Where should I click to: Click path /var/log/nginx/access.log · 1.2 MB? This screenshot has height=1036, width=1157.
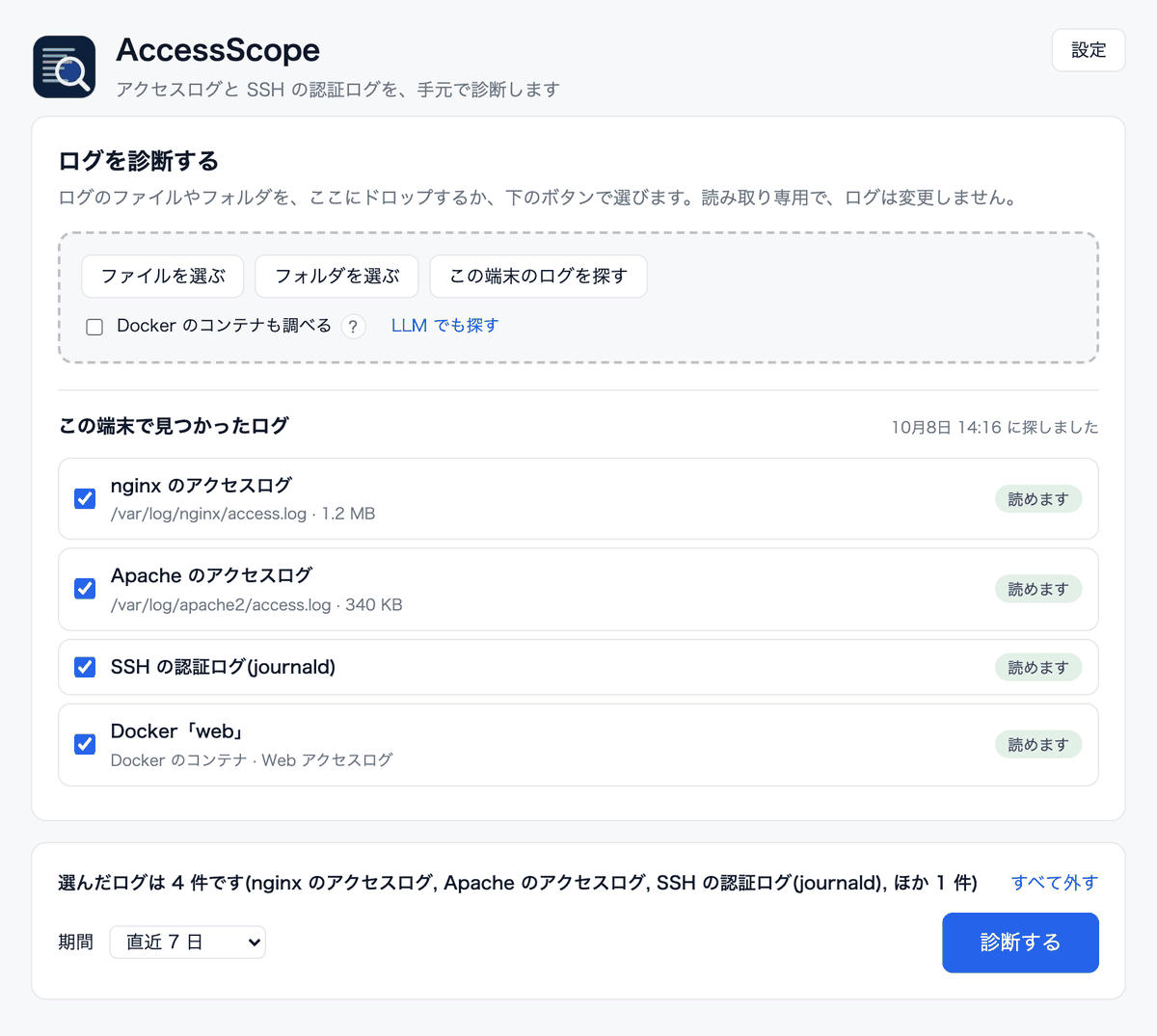click(x=243, y=514)
